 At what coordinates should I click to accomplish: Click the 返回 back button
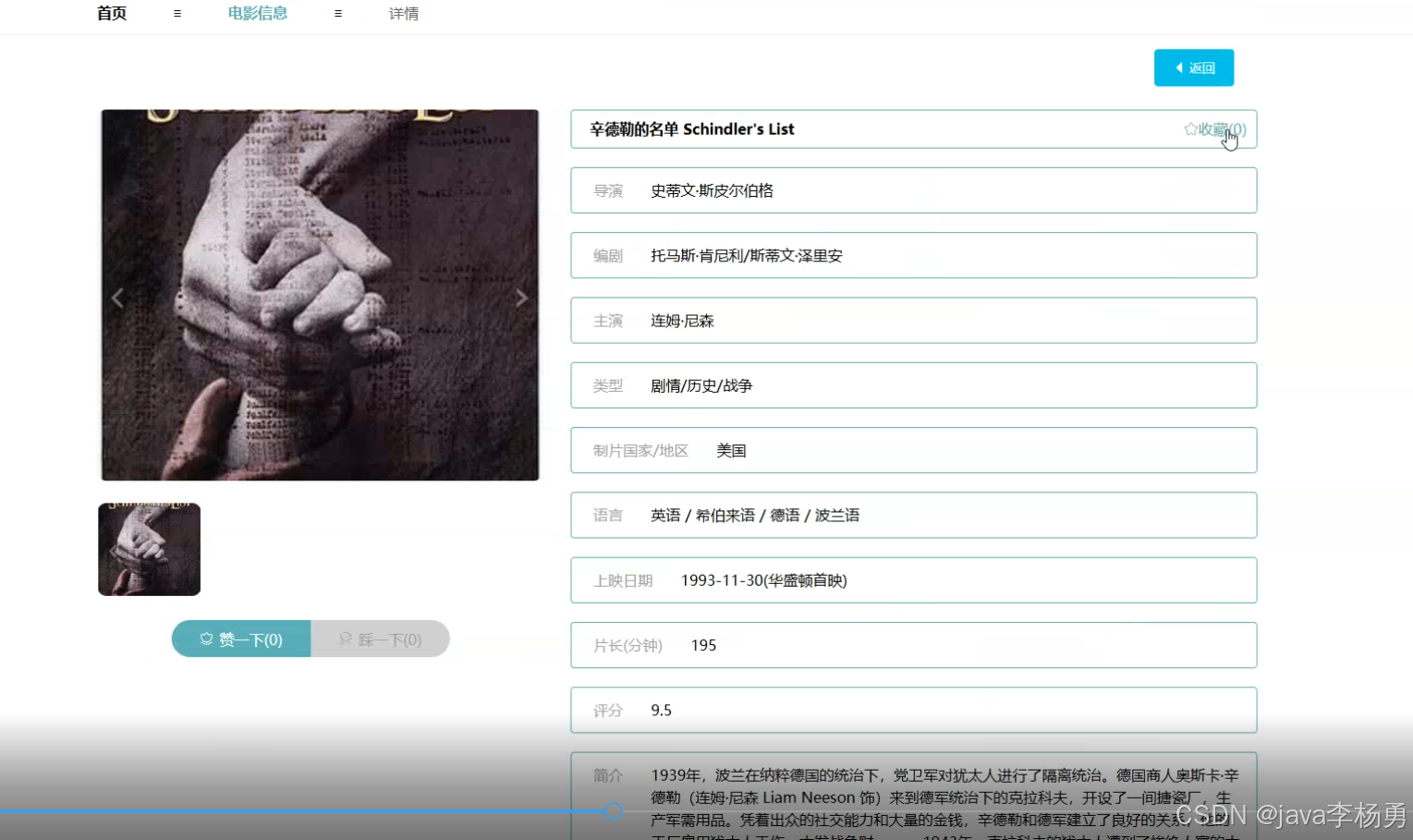pos(1194,67)
